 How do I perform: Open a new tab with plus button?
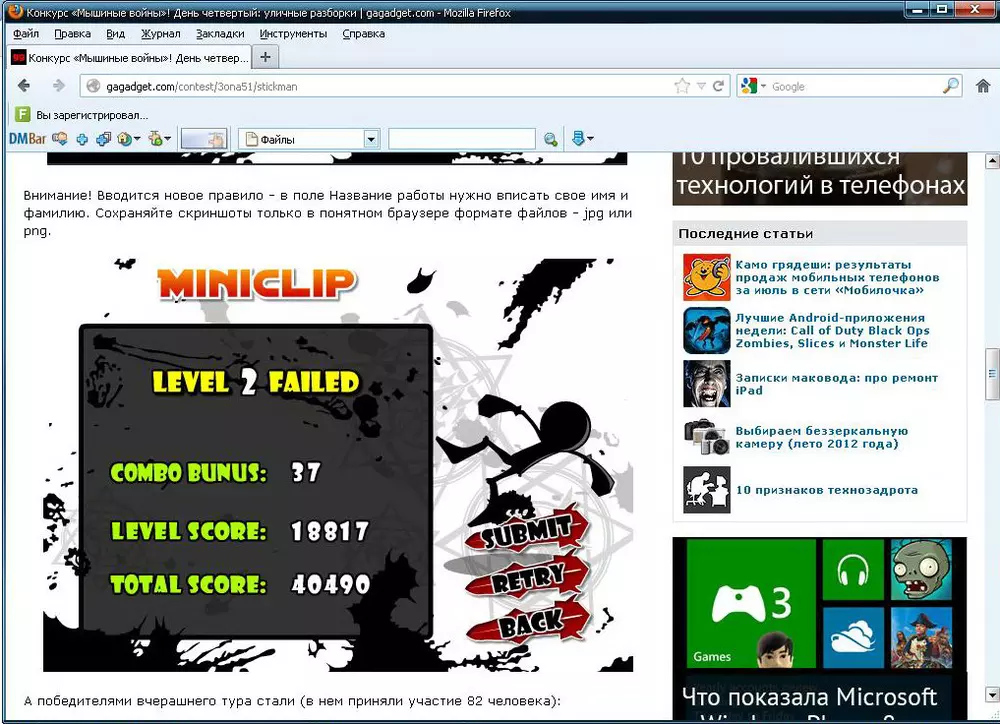click(265, 57)
